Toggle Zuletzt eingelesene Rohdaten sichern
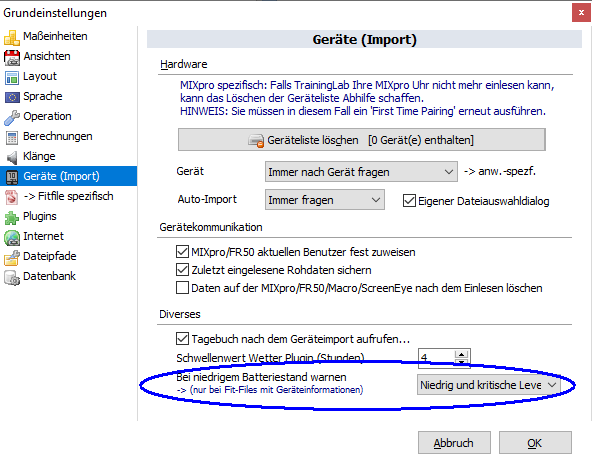The width and height of the screenshot is (592, 462). 182,270
